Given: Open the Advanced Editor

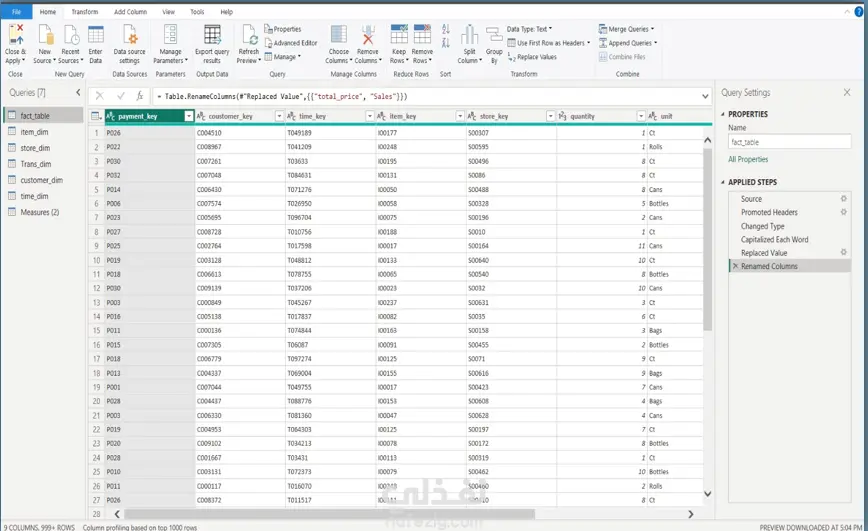Looking at the screenshot, I should (x=291, y=43).
